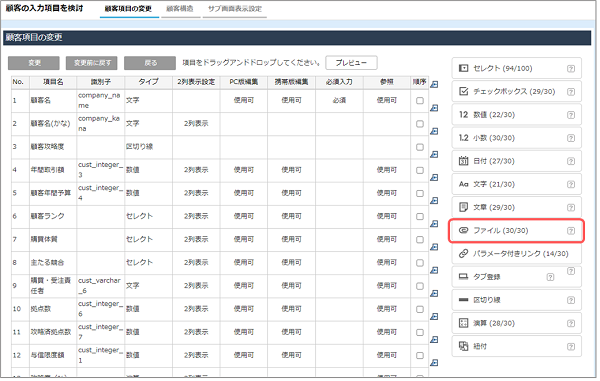This screenshot has width=600, height=381.
Task: Open help for 日付 field type
Action: (x=571, y=161)
